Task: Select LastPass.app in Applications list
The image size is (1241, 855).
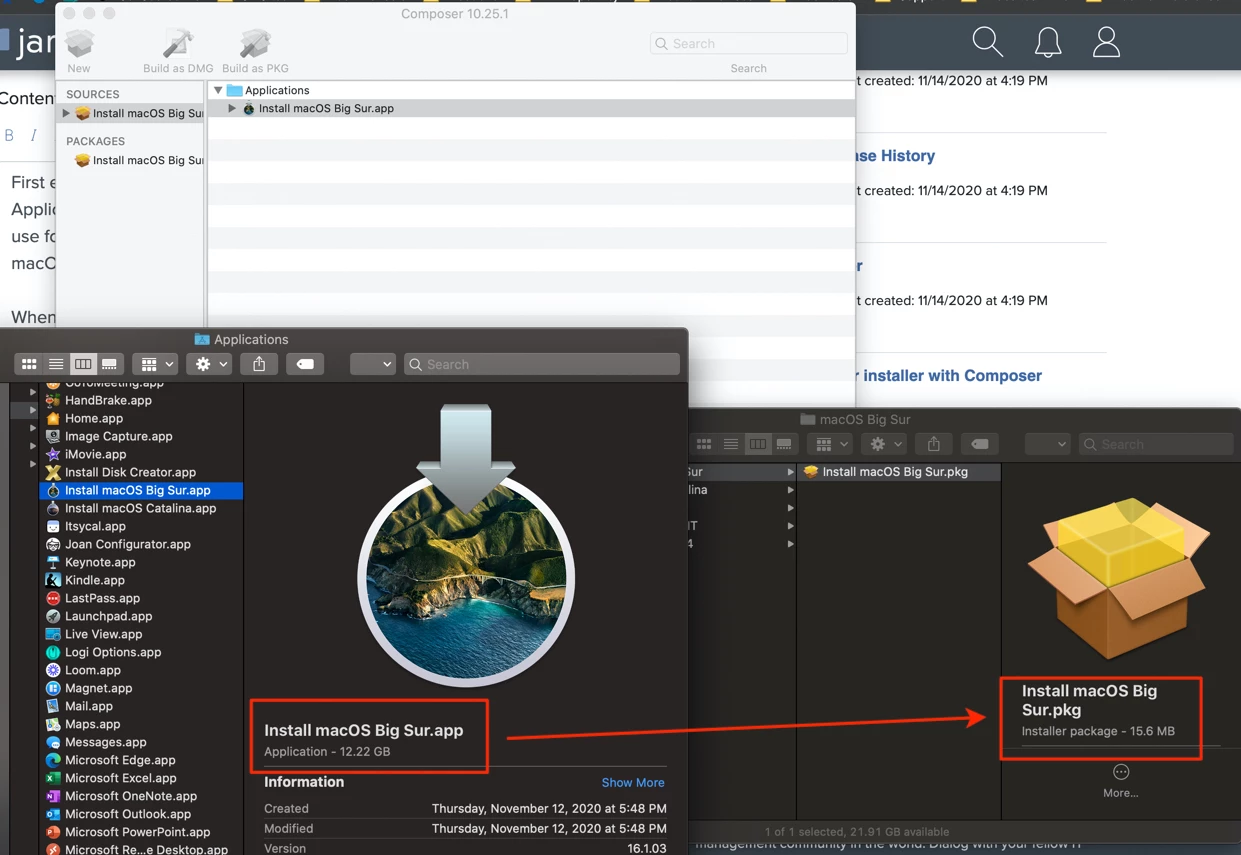Action: point(141,598)
